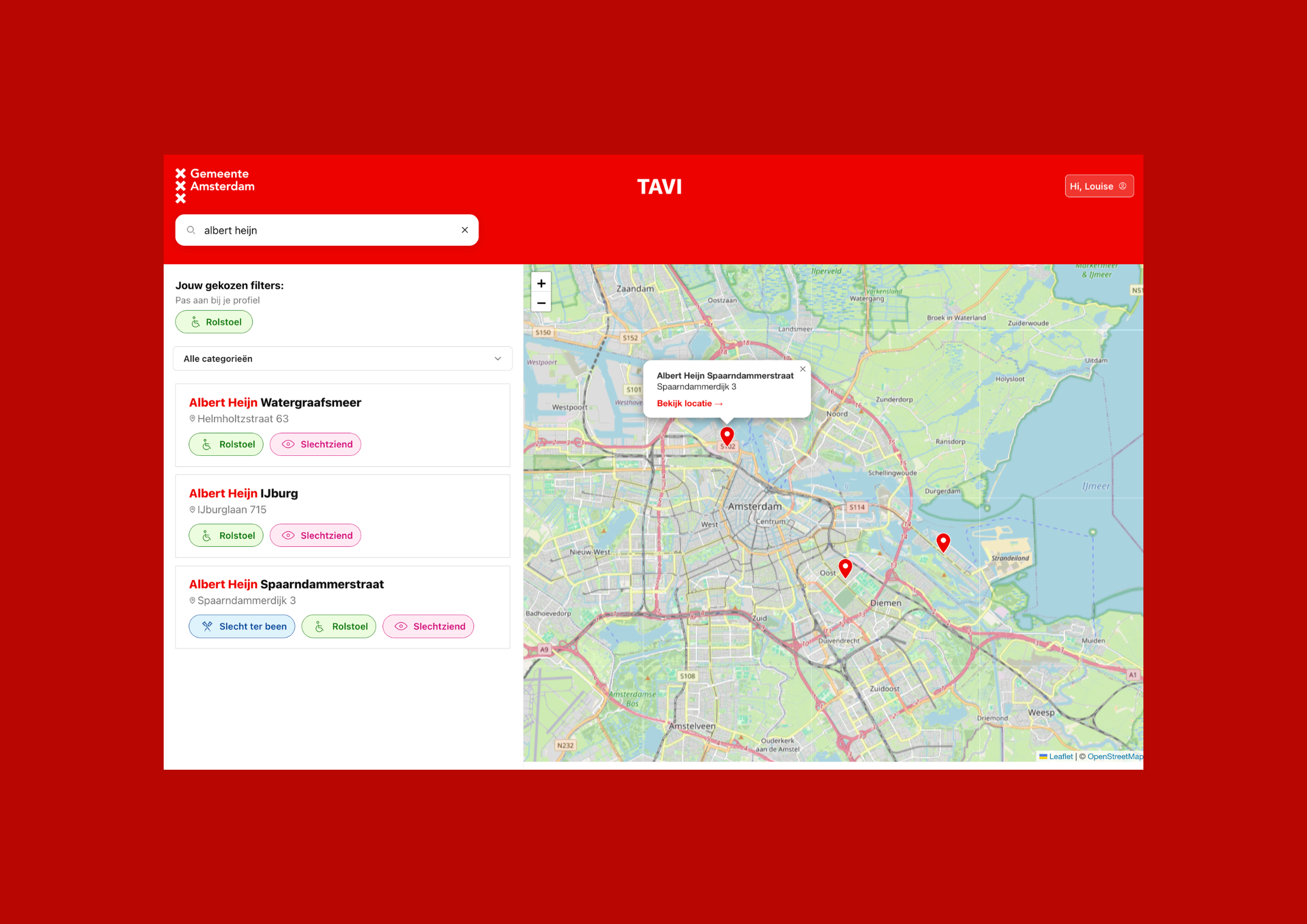Select Rolstoel tag on Watergraafsmeer card
Image resolution: width=1307 pixels, height=924 pixels.
pyautogui.click(x=226, y=444)
